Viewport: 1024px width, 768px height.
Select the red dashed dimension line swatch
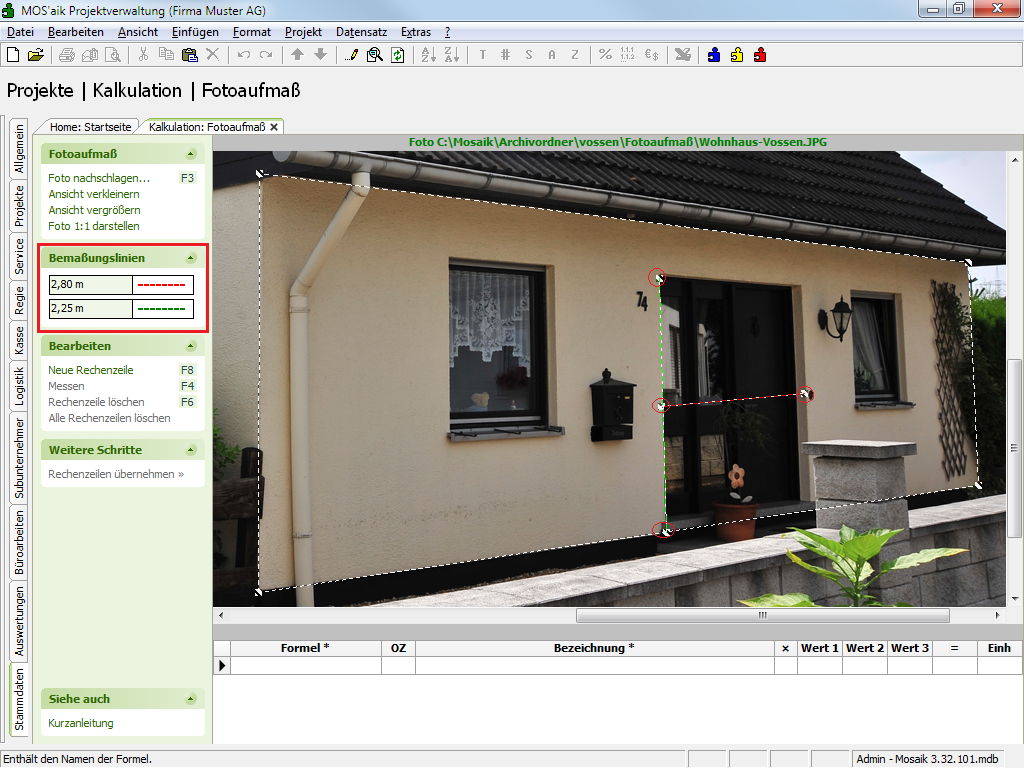(x=162, y=285)
